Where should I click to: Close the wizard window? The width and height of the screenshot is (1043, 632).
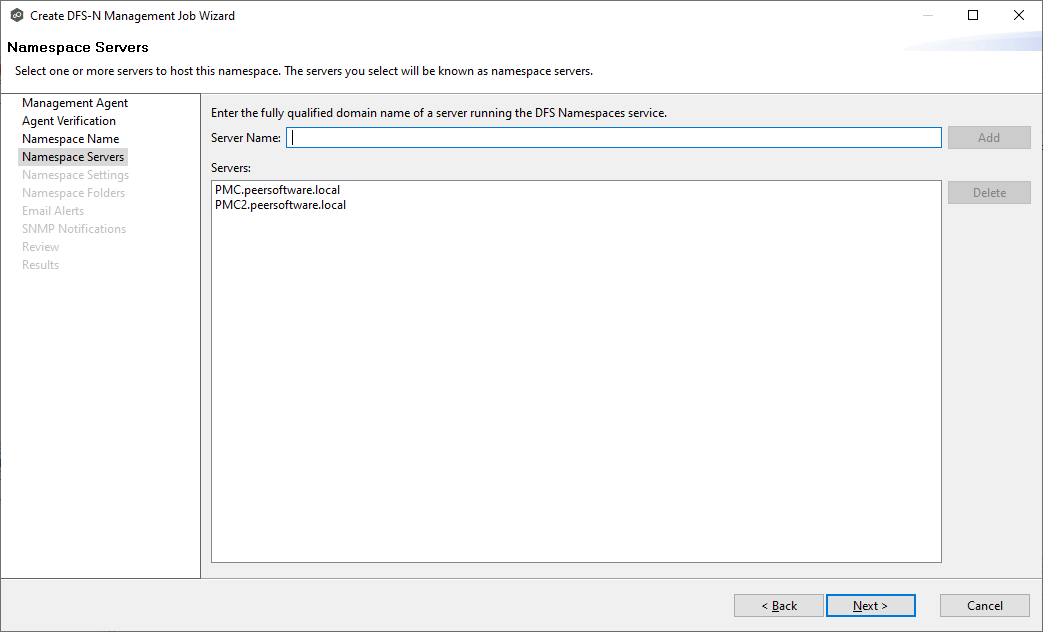point(1018,15)
